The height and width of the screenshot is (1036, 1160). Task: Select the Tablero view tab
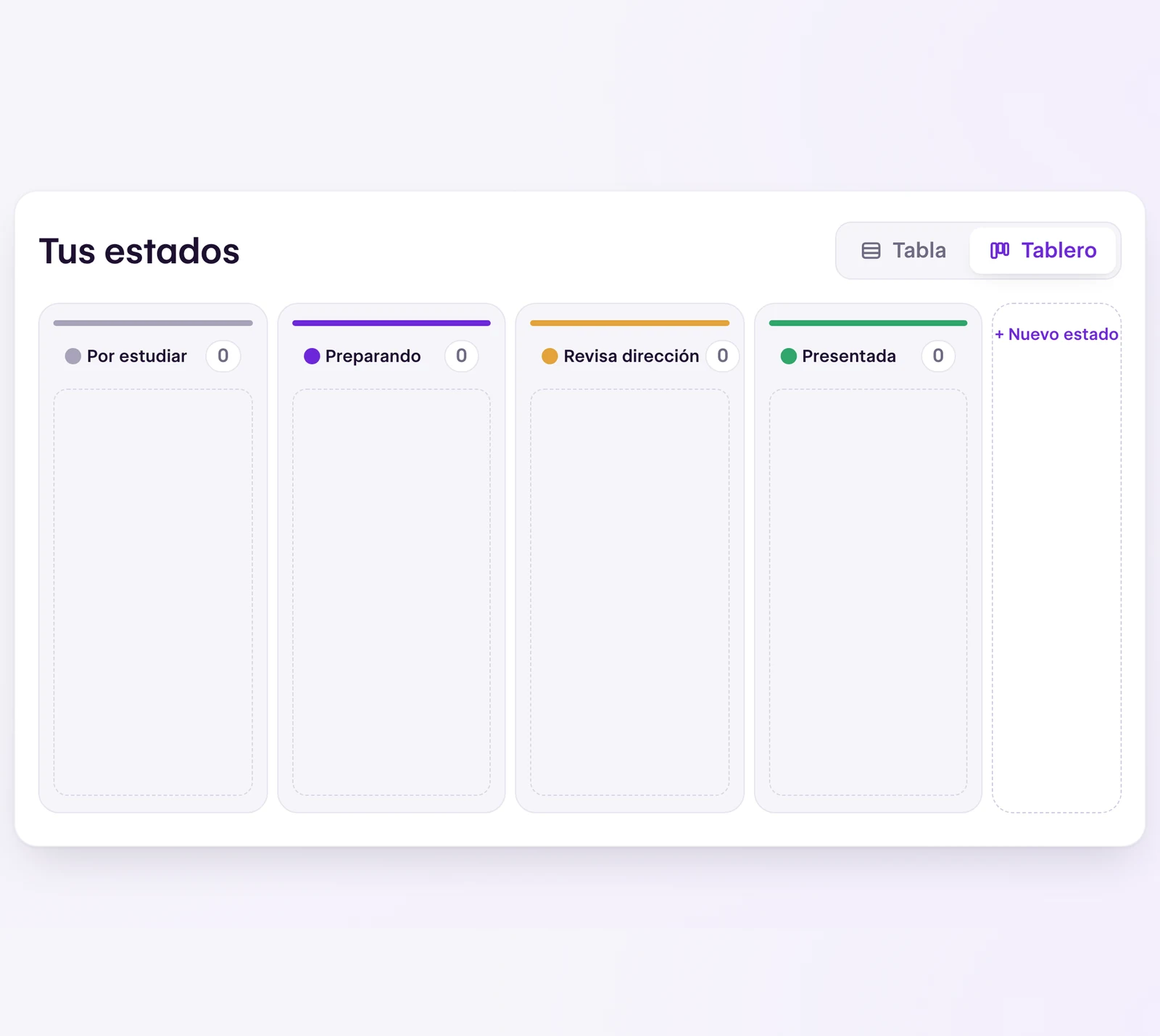coord(1043,251)
